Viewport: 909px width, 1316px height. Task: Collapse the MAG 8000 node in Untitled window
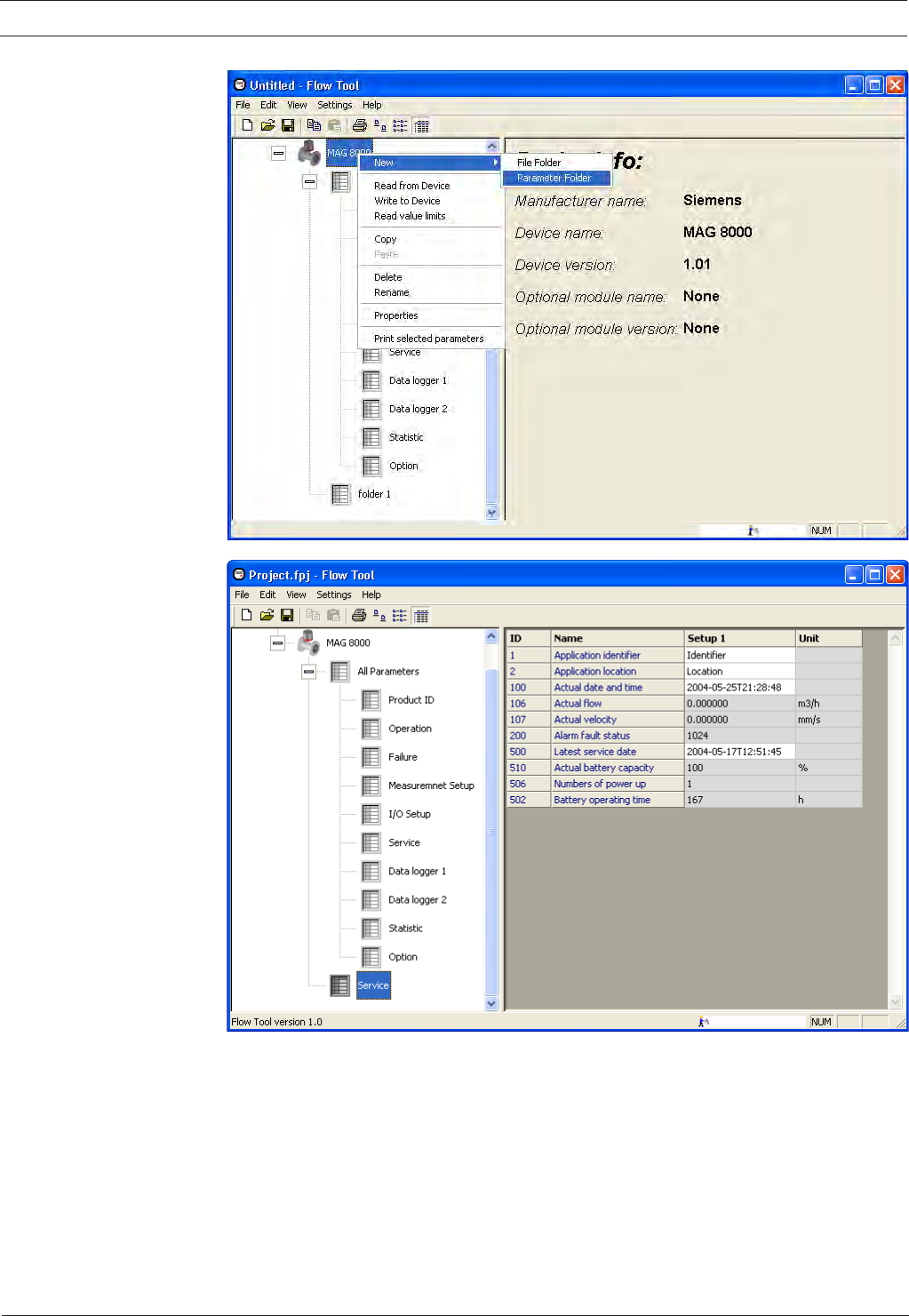(278, 153)
